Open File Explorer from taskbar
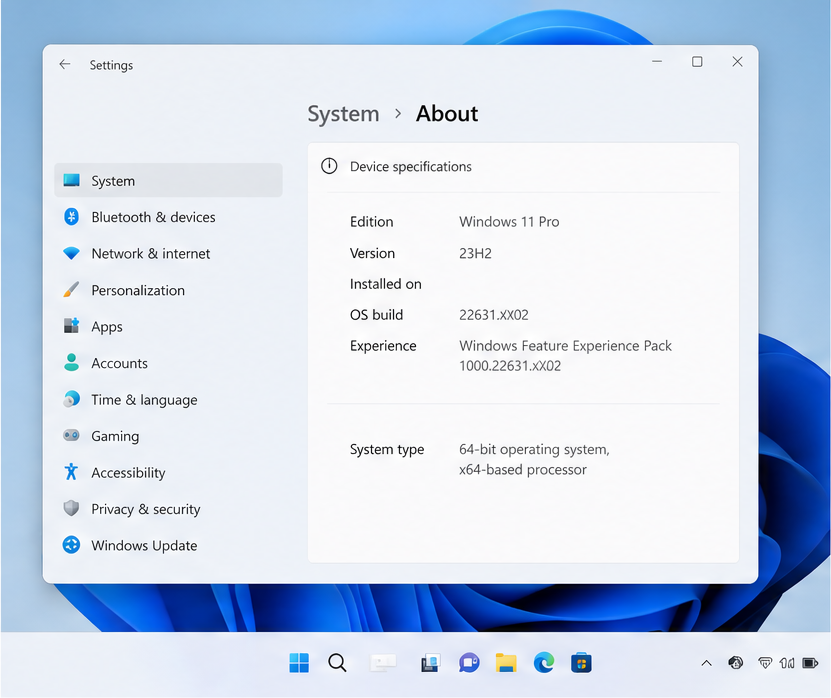 point(506,662)
